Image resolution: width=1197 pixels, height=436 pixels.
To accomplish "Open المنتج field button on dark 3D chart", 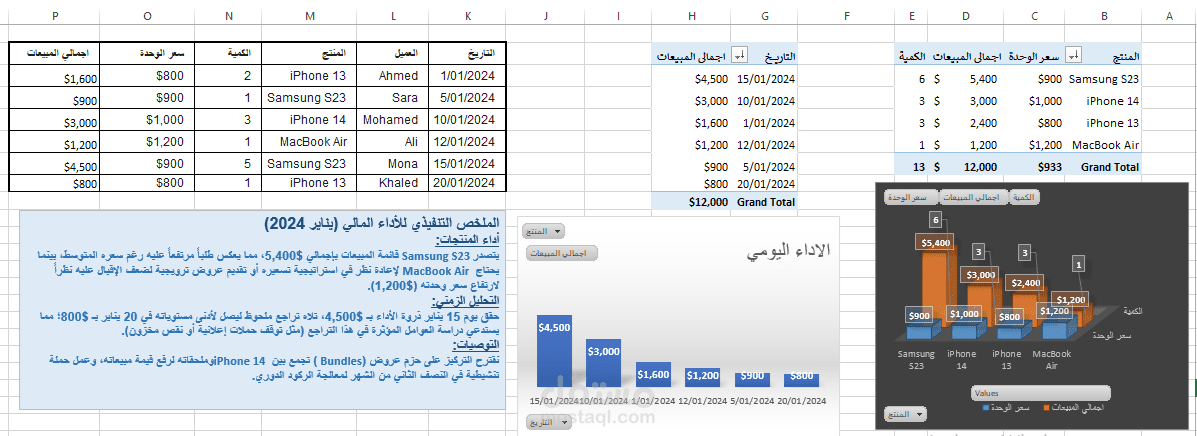I will pyautogui.click(x=905, y=414).
